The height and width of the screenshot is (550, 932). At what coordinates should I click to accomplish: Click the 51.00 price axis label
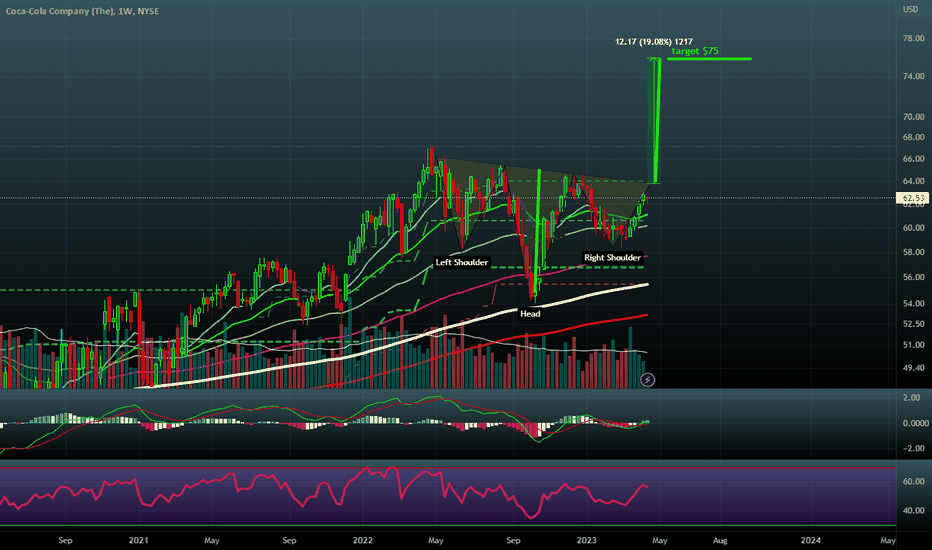tap(914, 345)
